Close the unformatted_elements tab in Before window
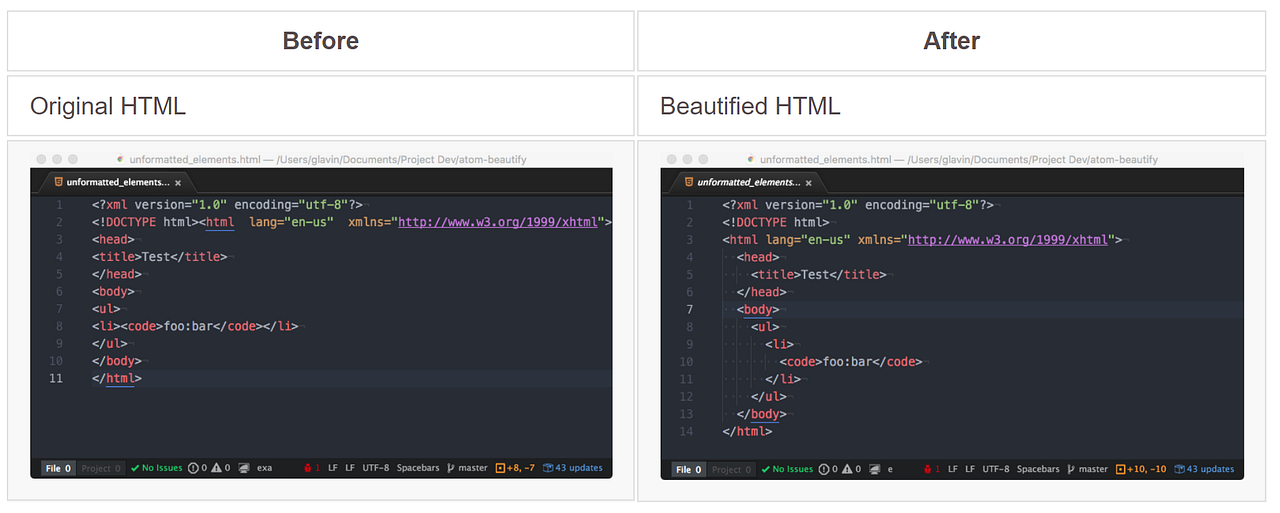Image resolution: width=1280 pixels, height=513 pixels. (178, 183)
